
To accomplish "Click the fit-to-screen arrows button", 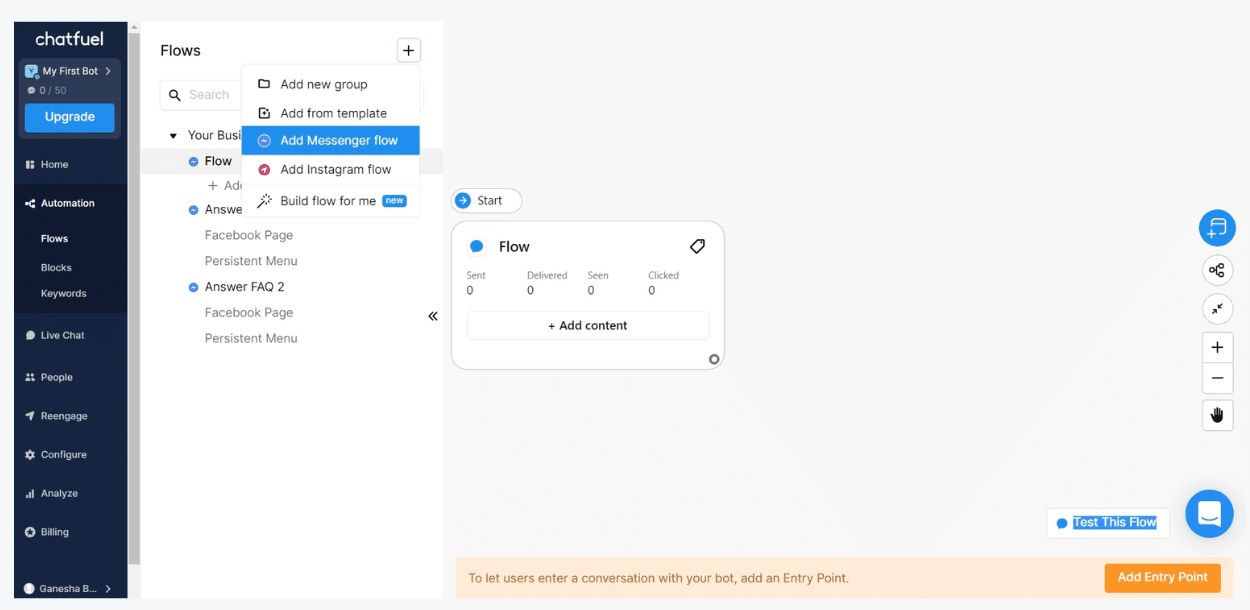I will point(1217,309).
